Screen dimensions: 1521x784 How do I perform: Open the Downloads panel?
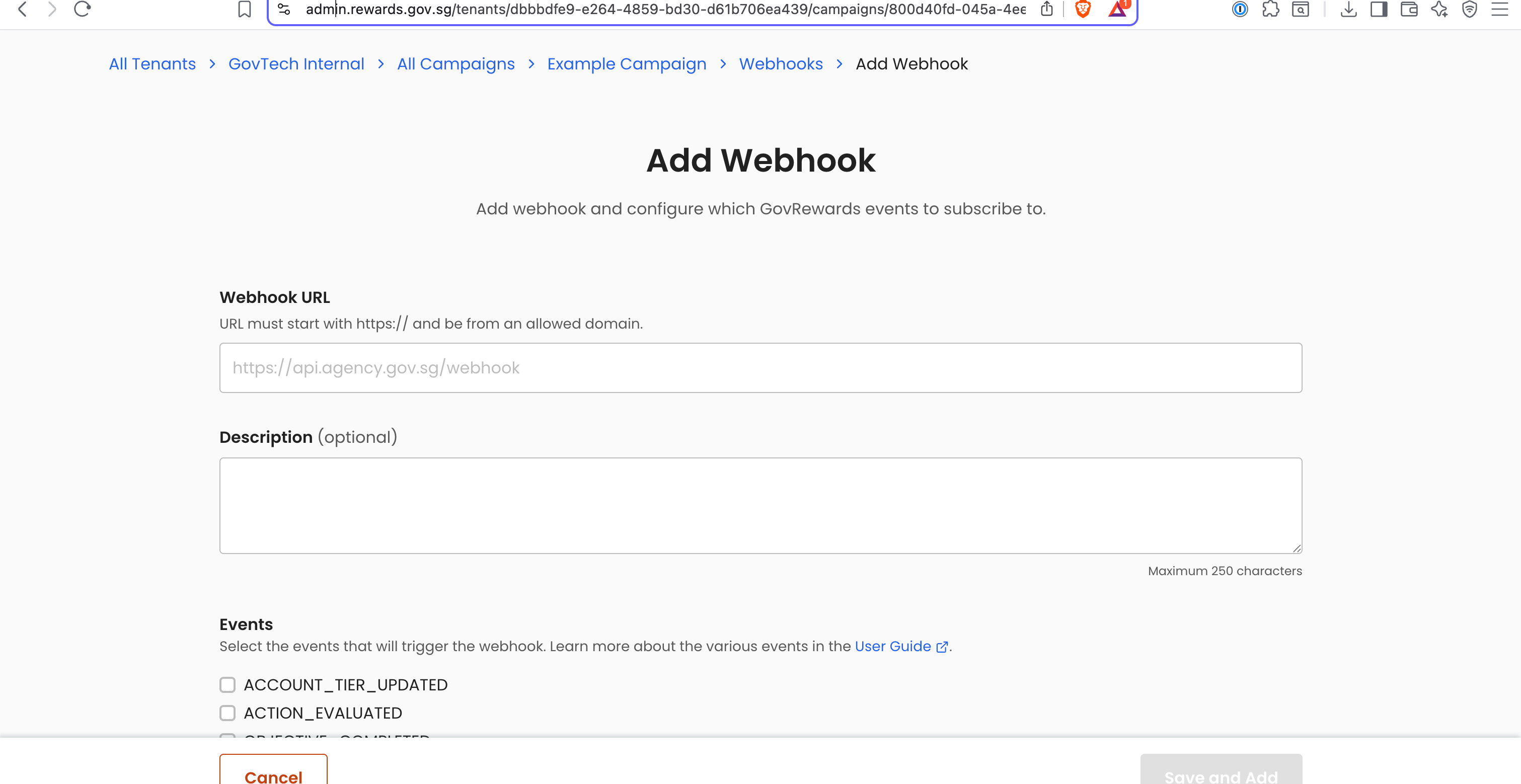click(1348, 9)
